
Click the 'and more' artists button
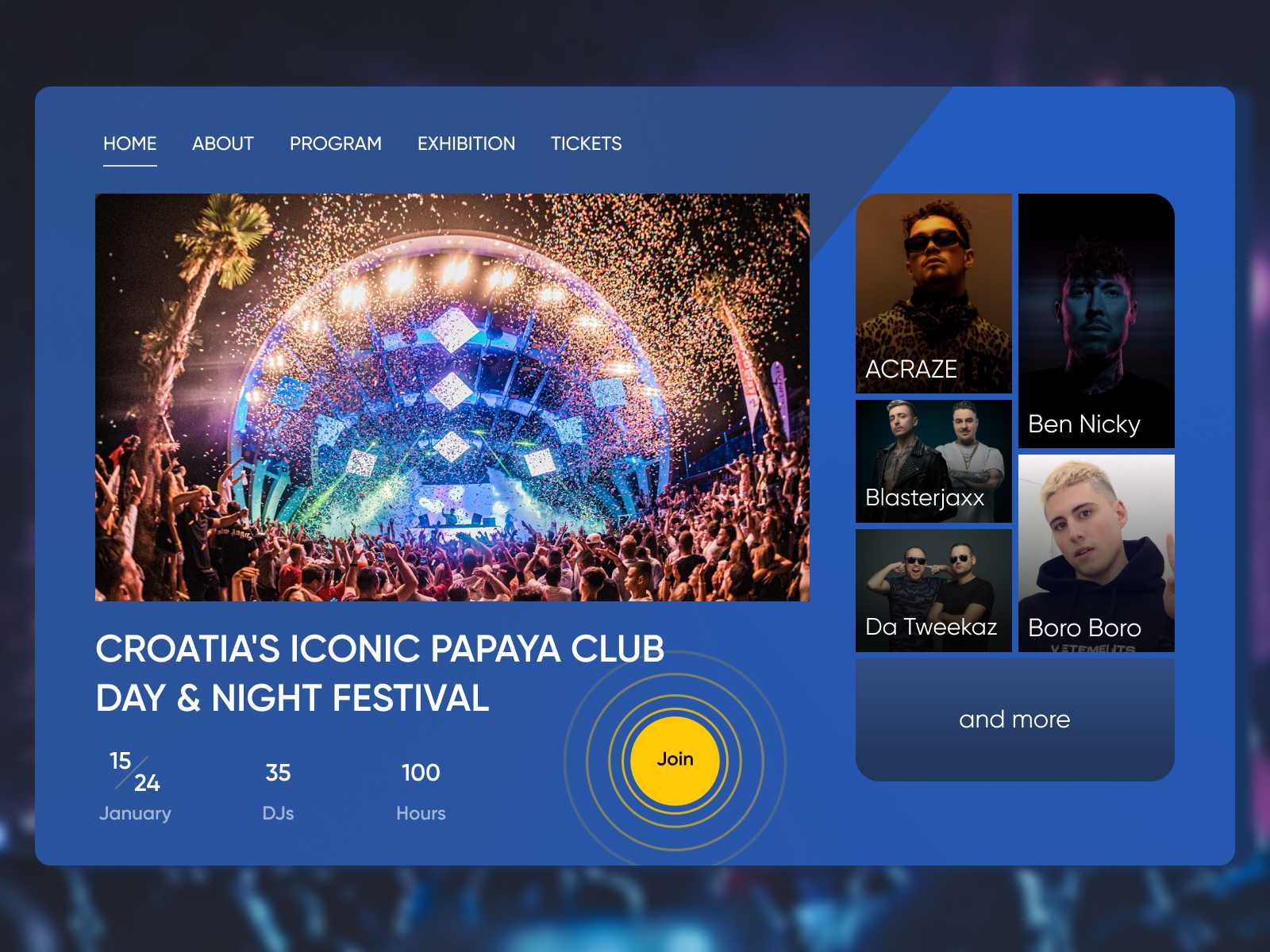tap(1015, 720)
